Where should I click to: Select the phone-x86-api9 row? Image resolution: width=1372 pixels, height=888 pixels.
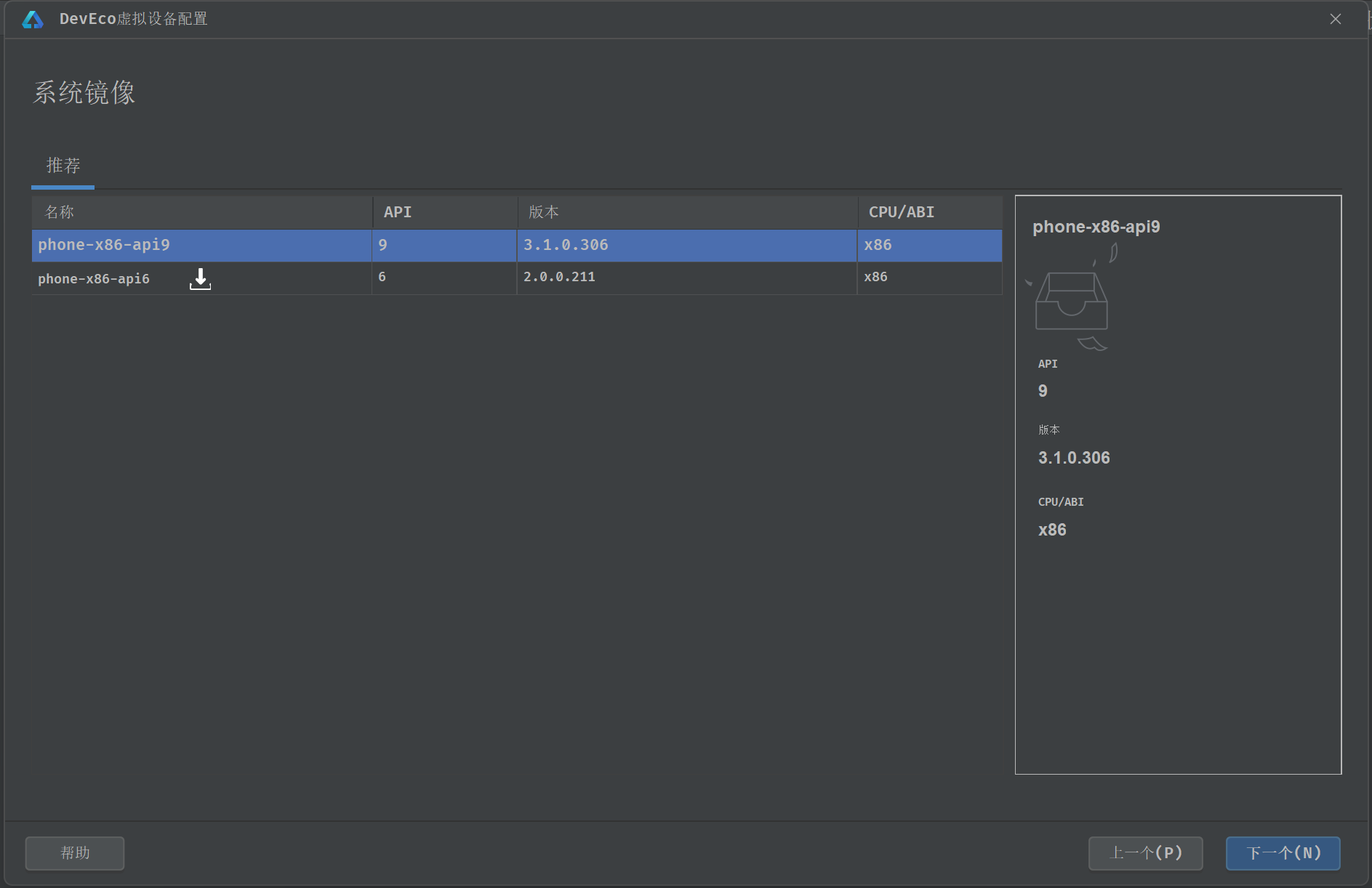(517, 246)
